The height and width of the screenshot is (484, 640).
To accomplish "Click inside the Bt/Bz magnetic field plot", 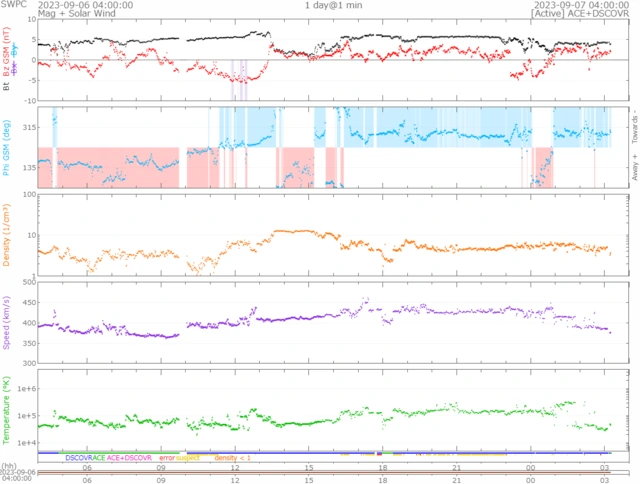I will (333, 60).
